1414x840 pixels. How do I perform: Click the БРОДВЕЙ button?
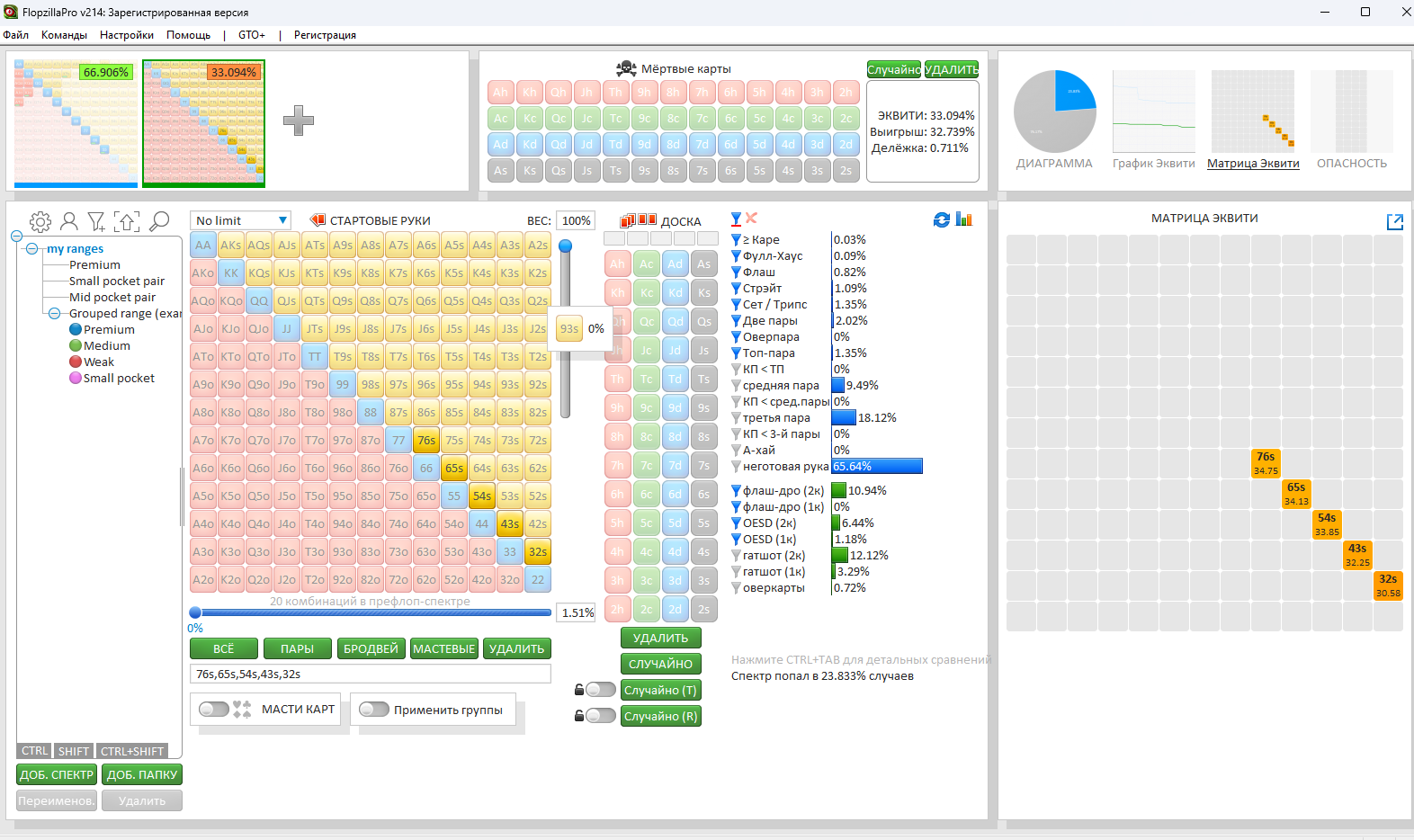point(371,648)
